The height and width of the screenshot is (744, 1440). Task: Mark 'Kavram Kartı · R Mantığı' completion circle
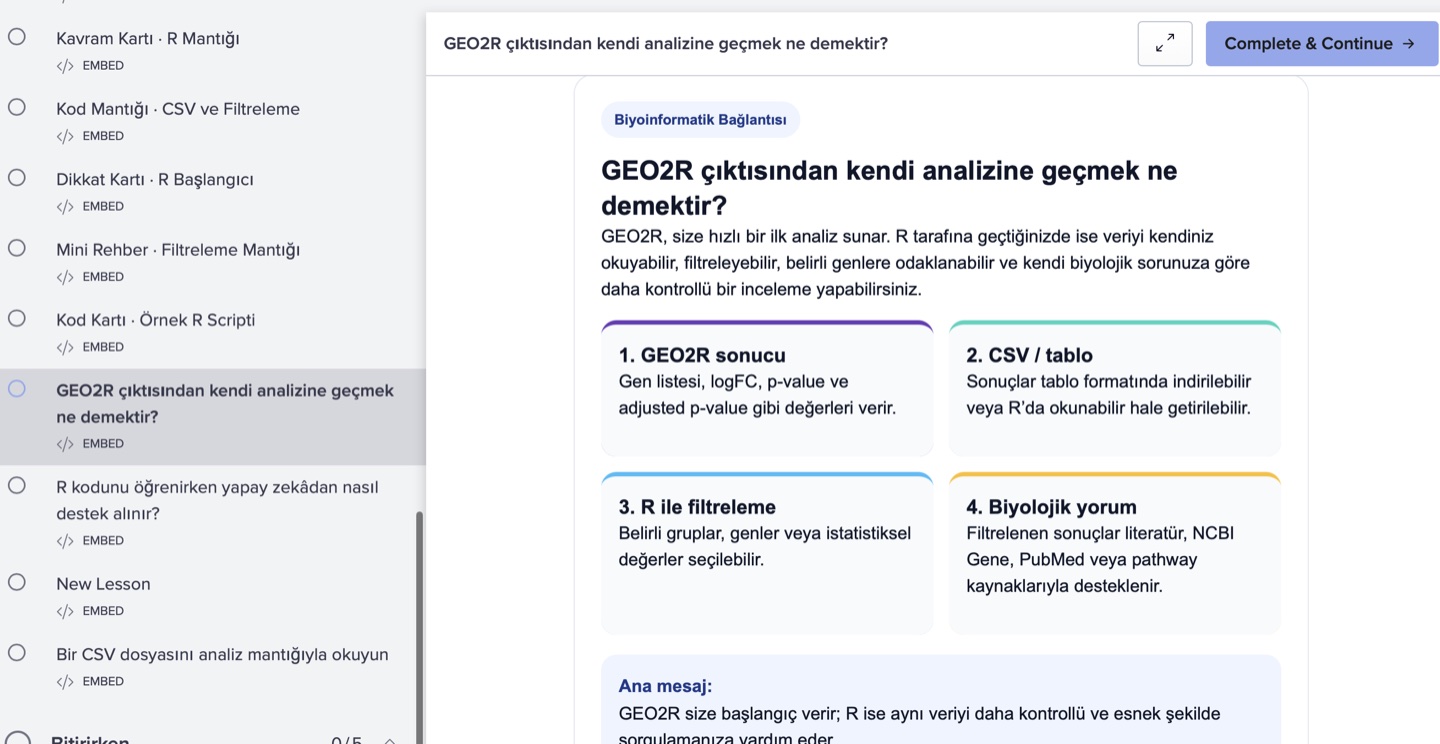(x=17, y=37)
